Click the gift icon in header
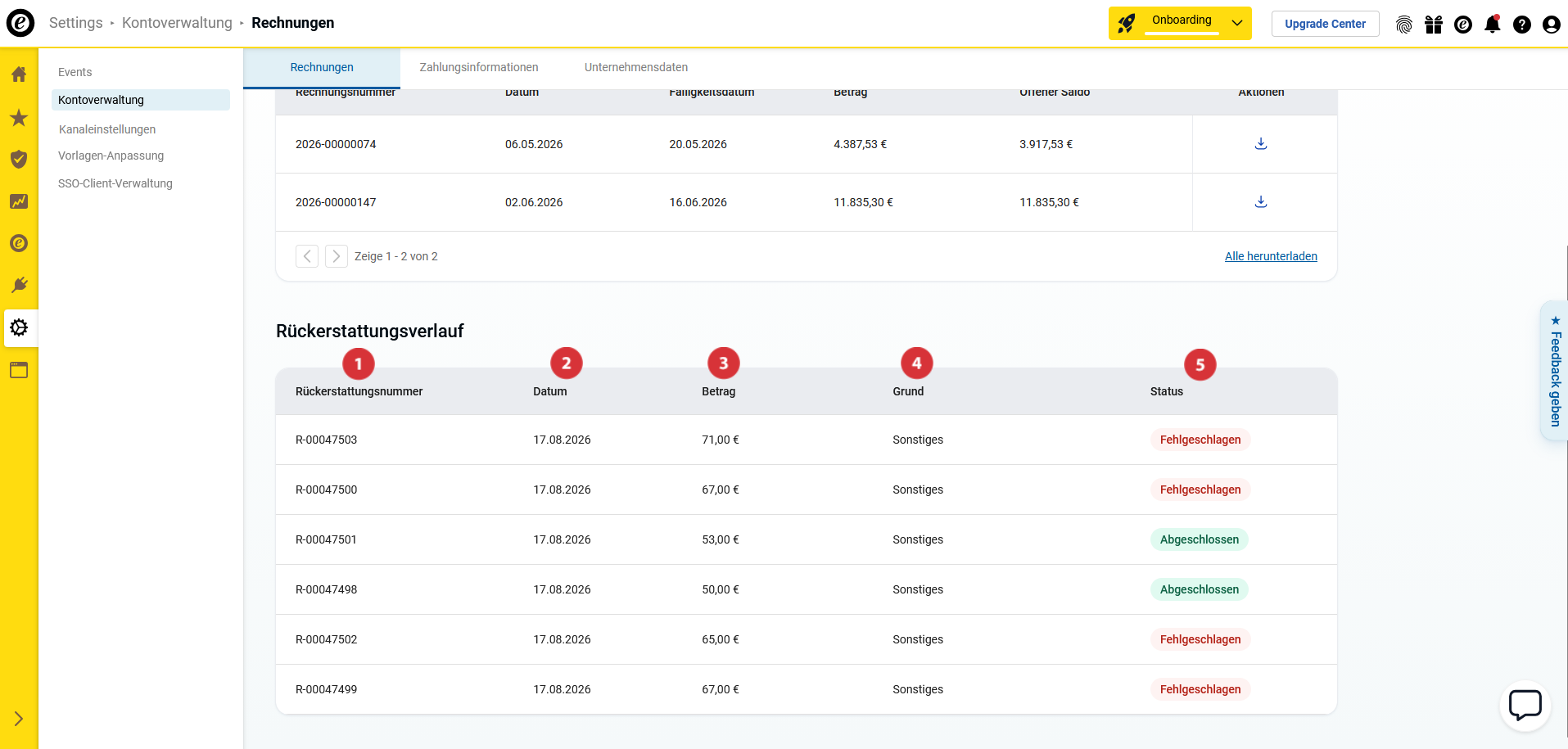Screen dimensions: 1568x749 1434,25
